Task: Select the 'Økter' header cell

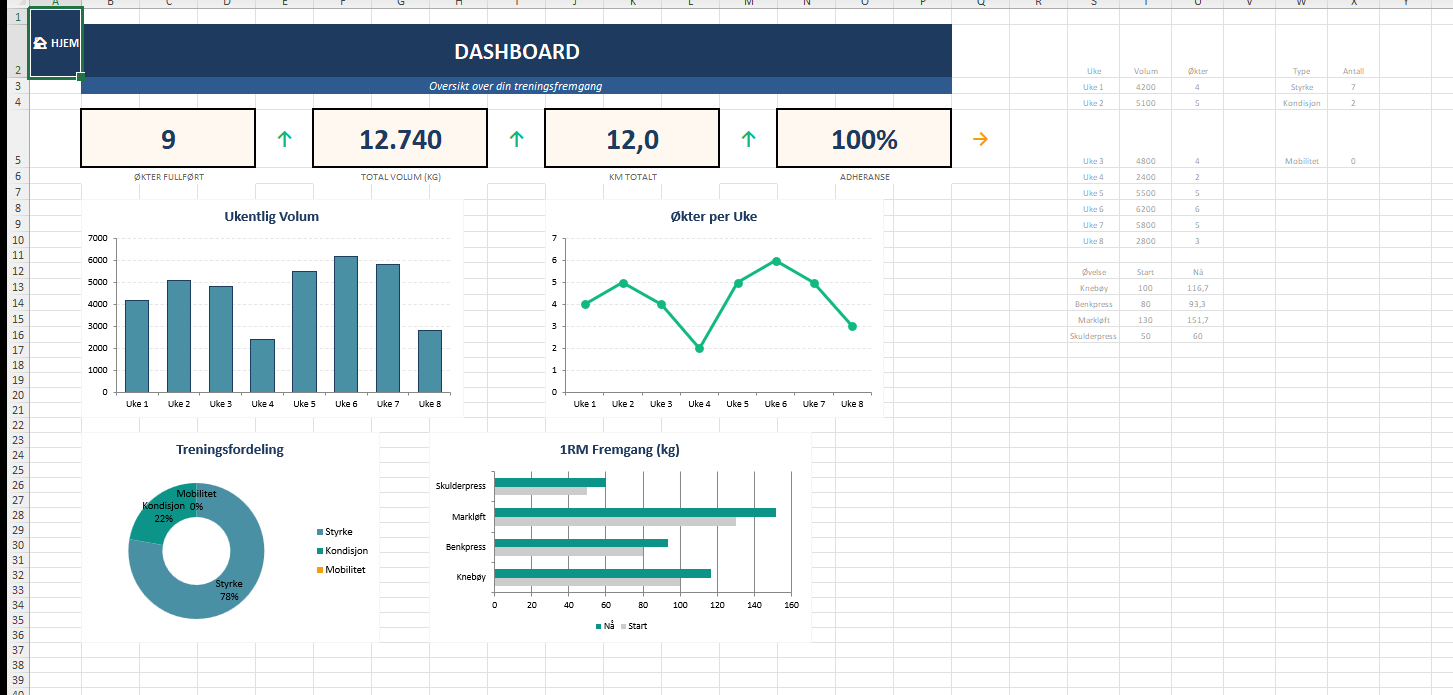Action: (1198, 71)
